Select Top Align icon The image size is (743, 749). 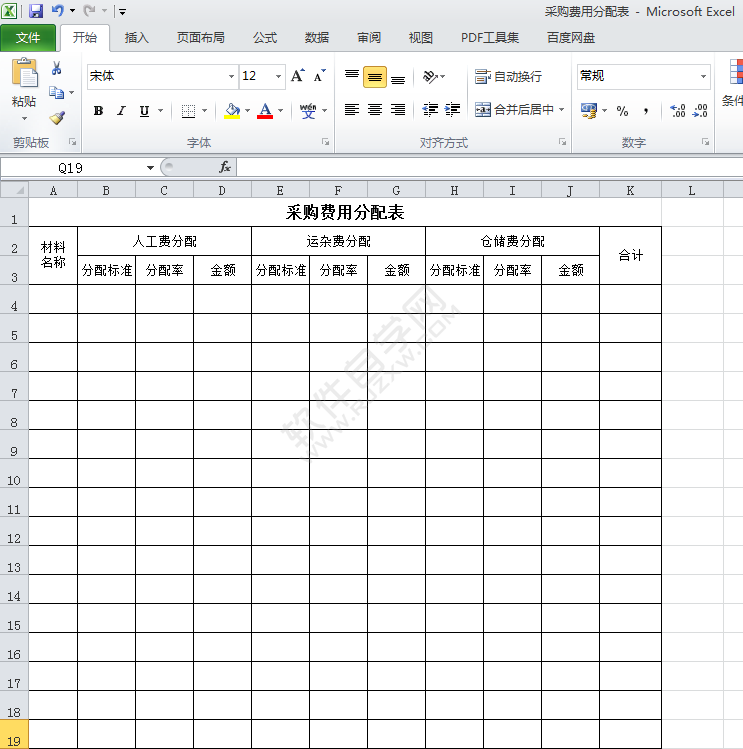352,76
